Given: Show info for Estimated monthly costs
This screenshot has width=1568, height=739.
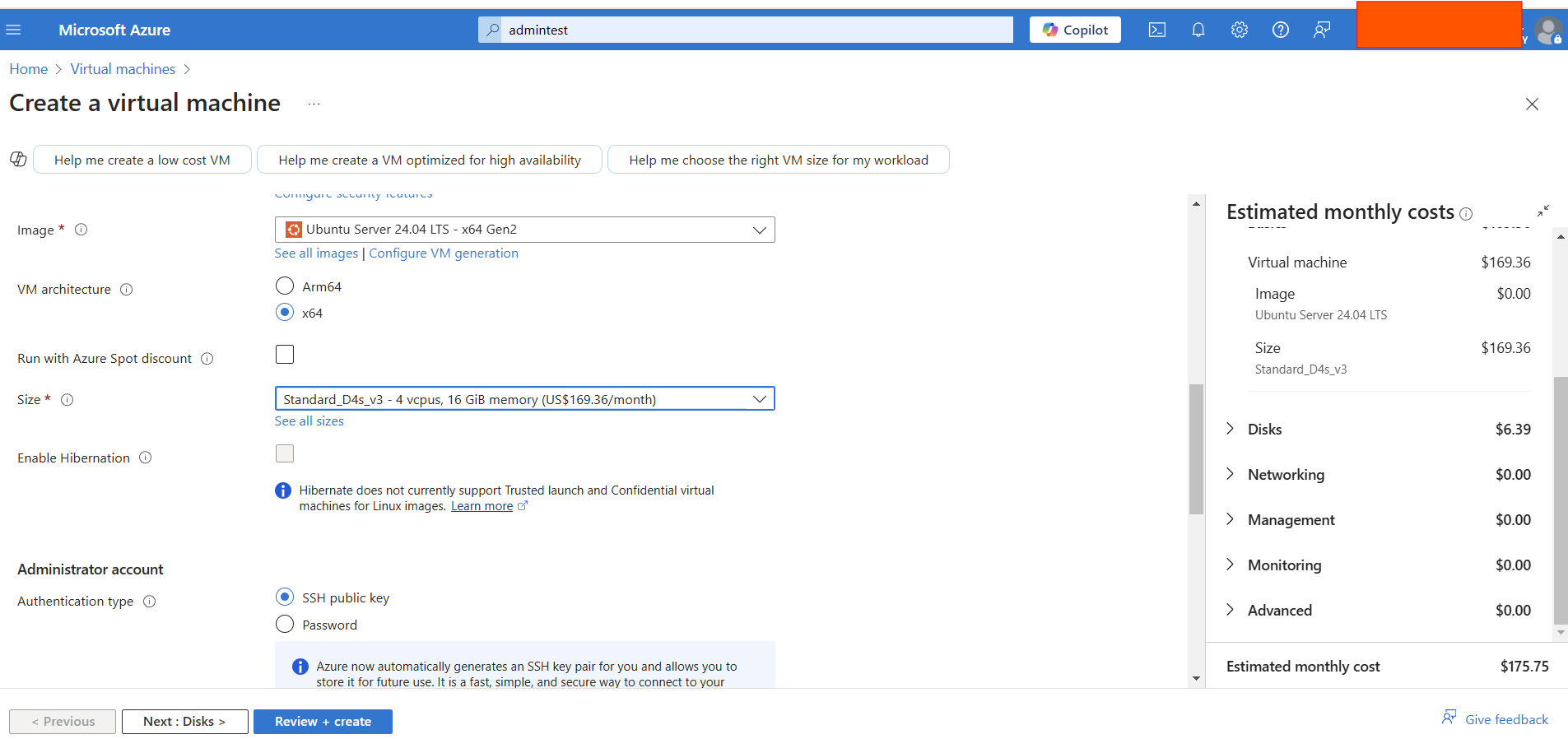Looking at the screenshot, I should (x=1466, y=214).
